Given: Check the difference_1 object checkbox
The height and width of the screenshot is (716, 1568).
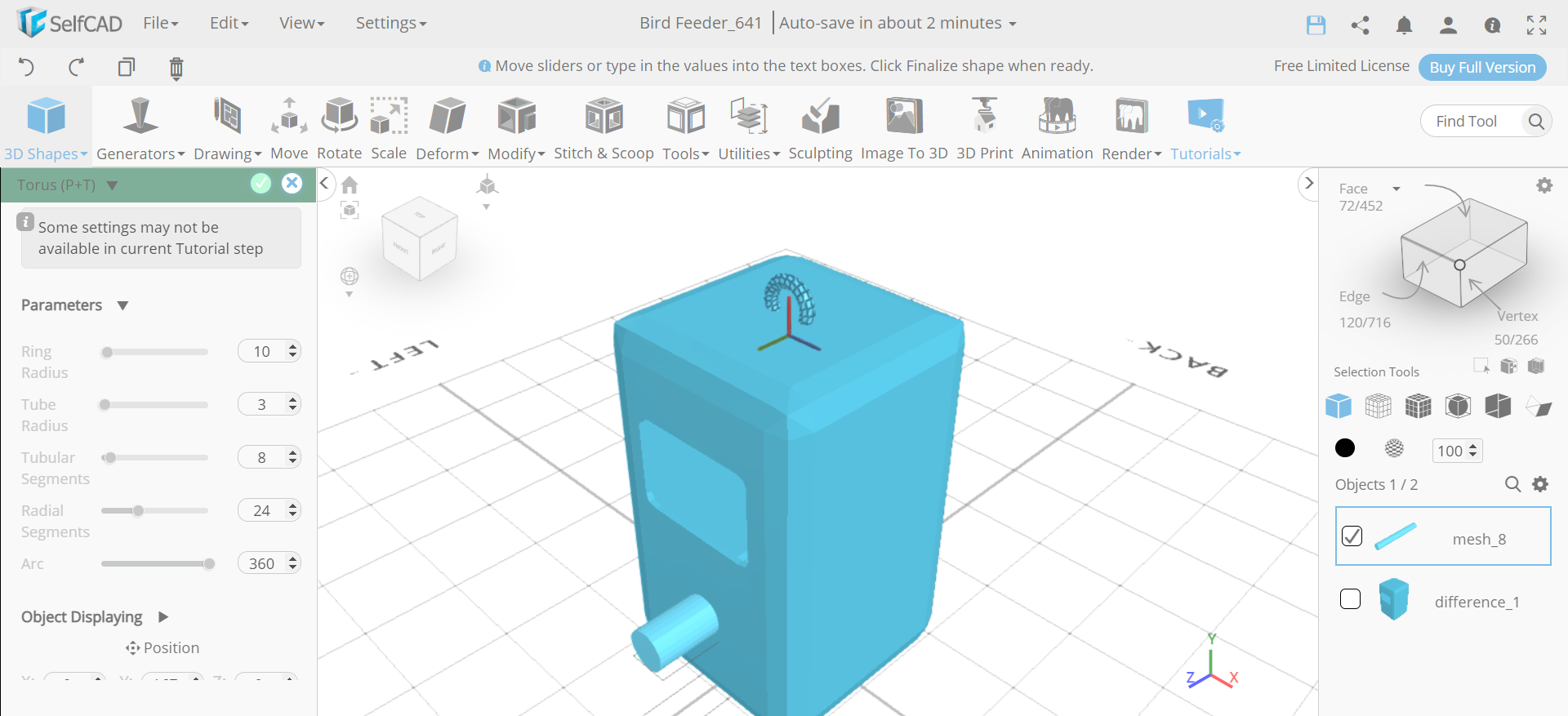Looking at the screenshot, I should click(x=1350, y=598).
